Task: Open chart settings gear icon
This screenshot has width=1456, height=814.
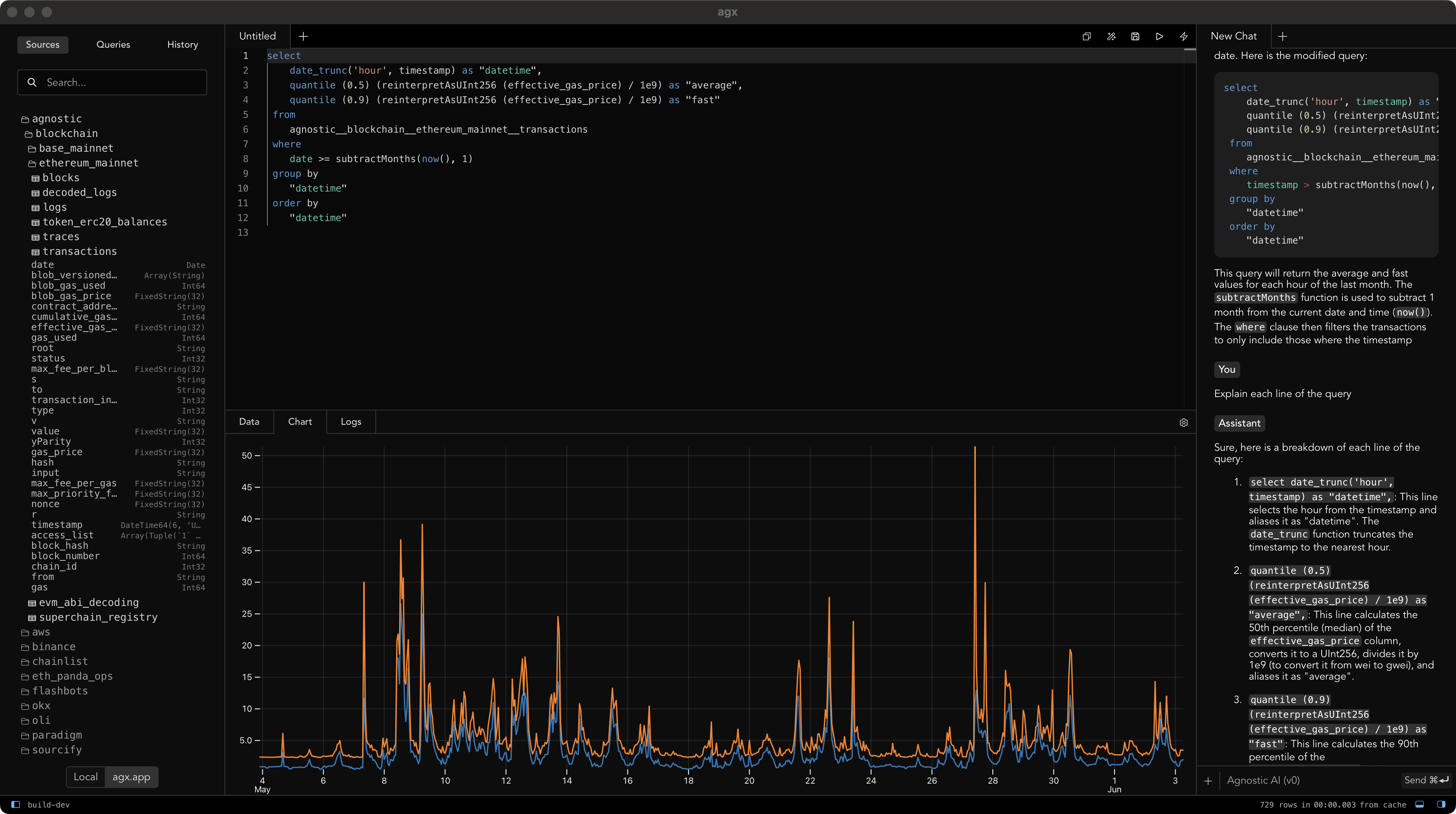Action: pyautogui.click(x=1183, y=422)
